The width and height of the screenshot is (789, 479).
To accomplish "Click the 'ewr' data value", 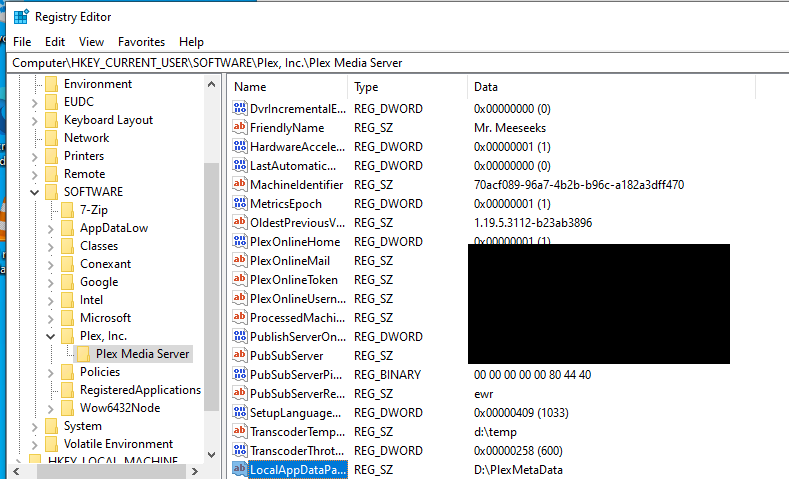I will click(484, 394).
